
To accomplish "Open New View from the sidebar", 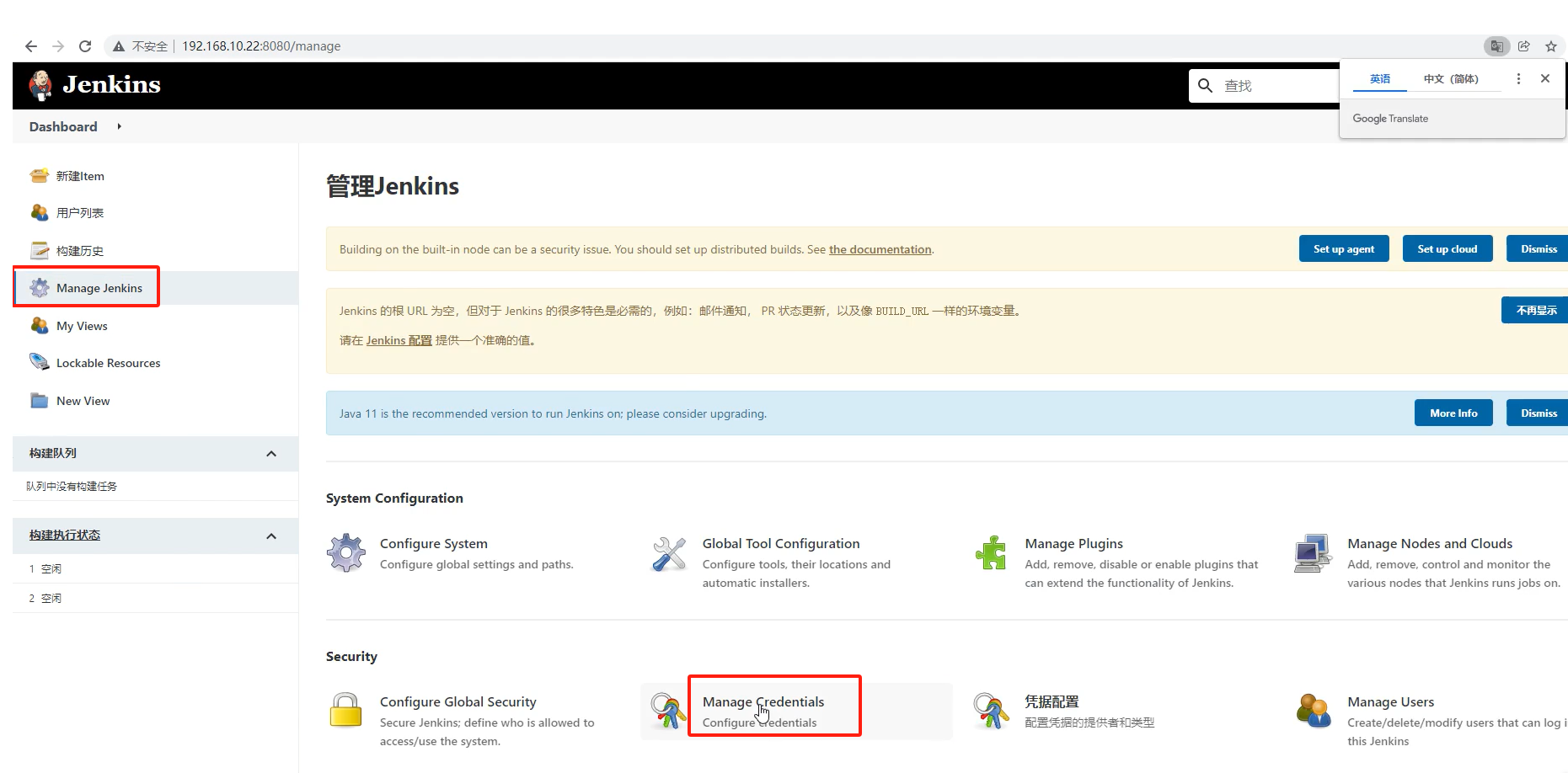I will click(x=83, y=401).
